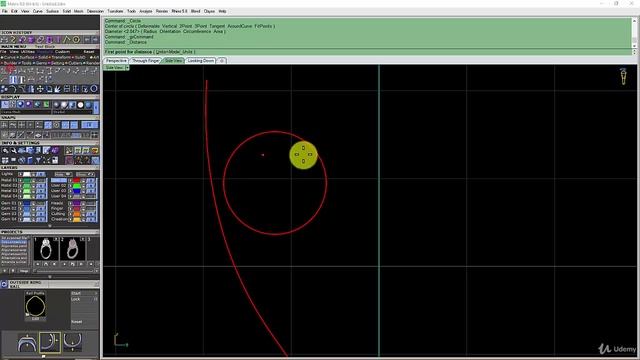Open the render style dropdown under Display
Screen dimensions: 640x360
tap(73, 111)
